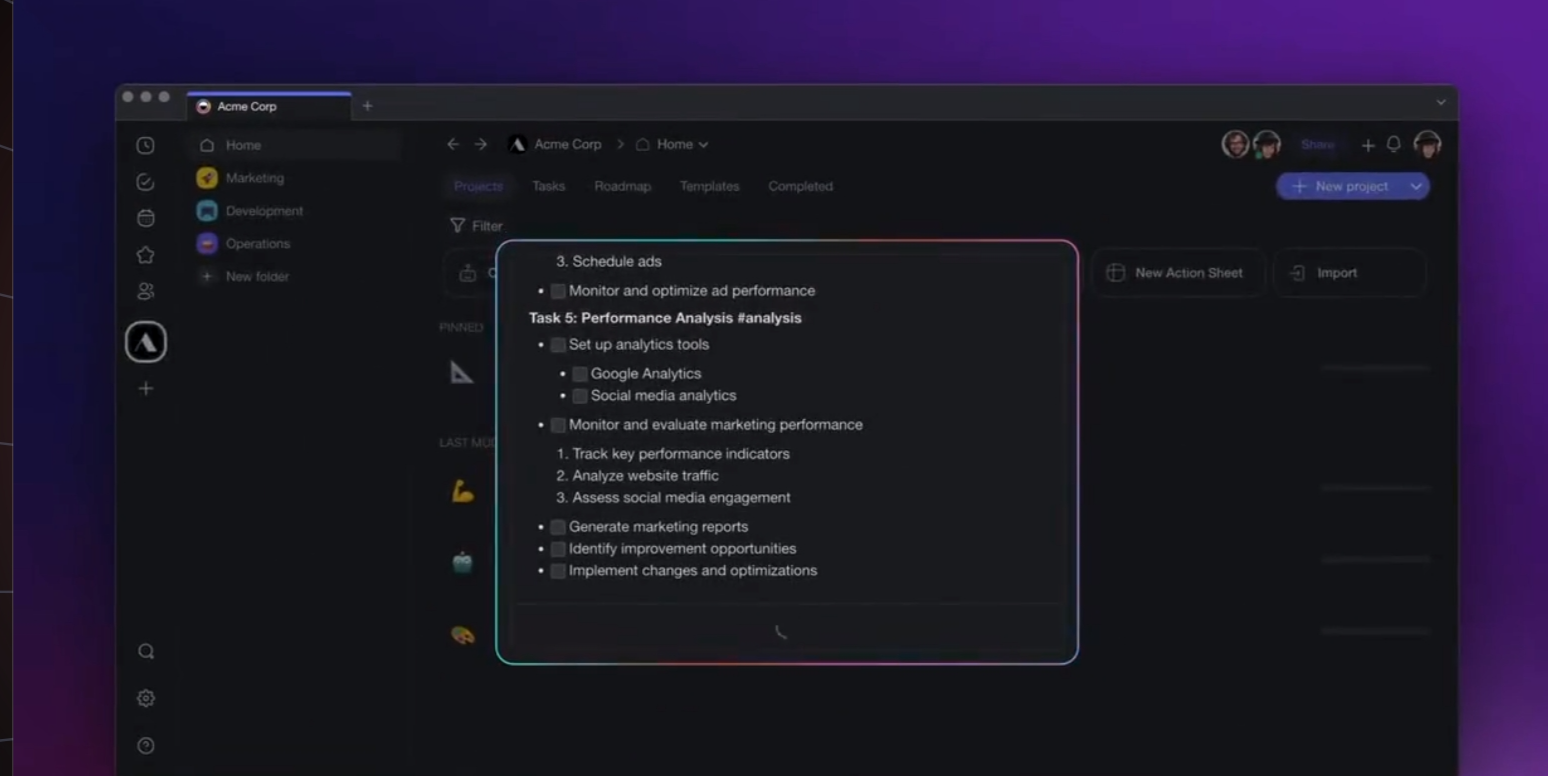Open the Filter control
The height and width of the screenshot is (776, 1548).
pos(476,226)
